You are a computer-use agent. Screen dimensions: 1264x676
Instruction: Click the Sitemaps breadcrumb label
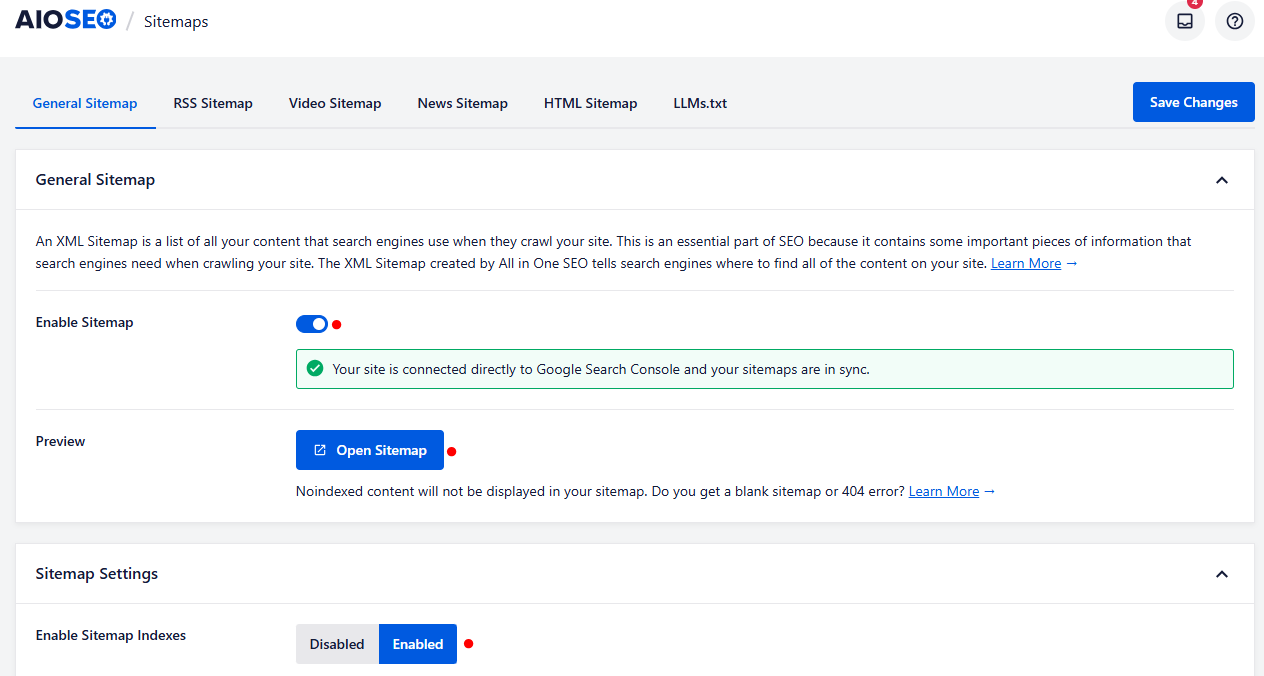pyautogui.click(x=175, y=21)
